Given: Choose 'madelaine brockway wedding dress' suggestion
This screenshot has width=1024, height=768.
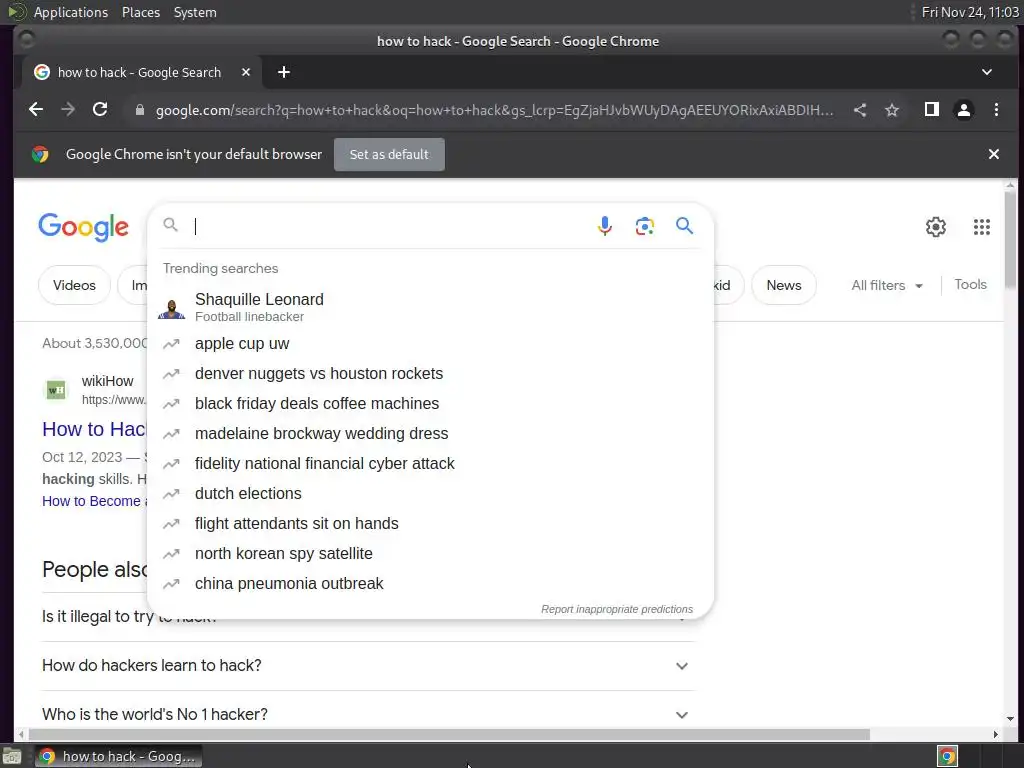Looking at the screenshot, I should [x=430, y=434].
